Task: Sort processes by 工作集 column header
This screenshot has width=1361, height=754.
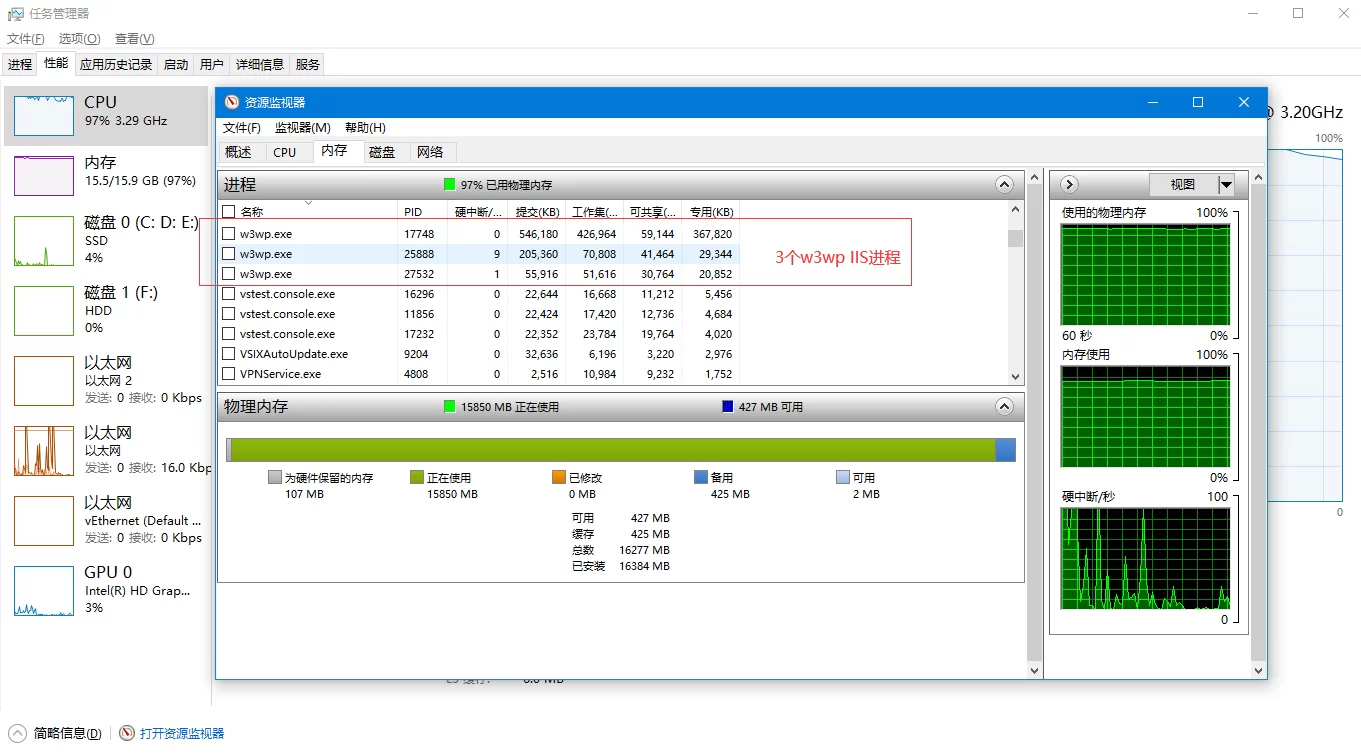Action: (x=593, y=212)
